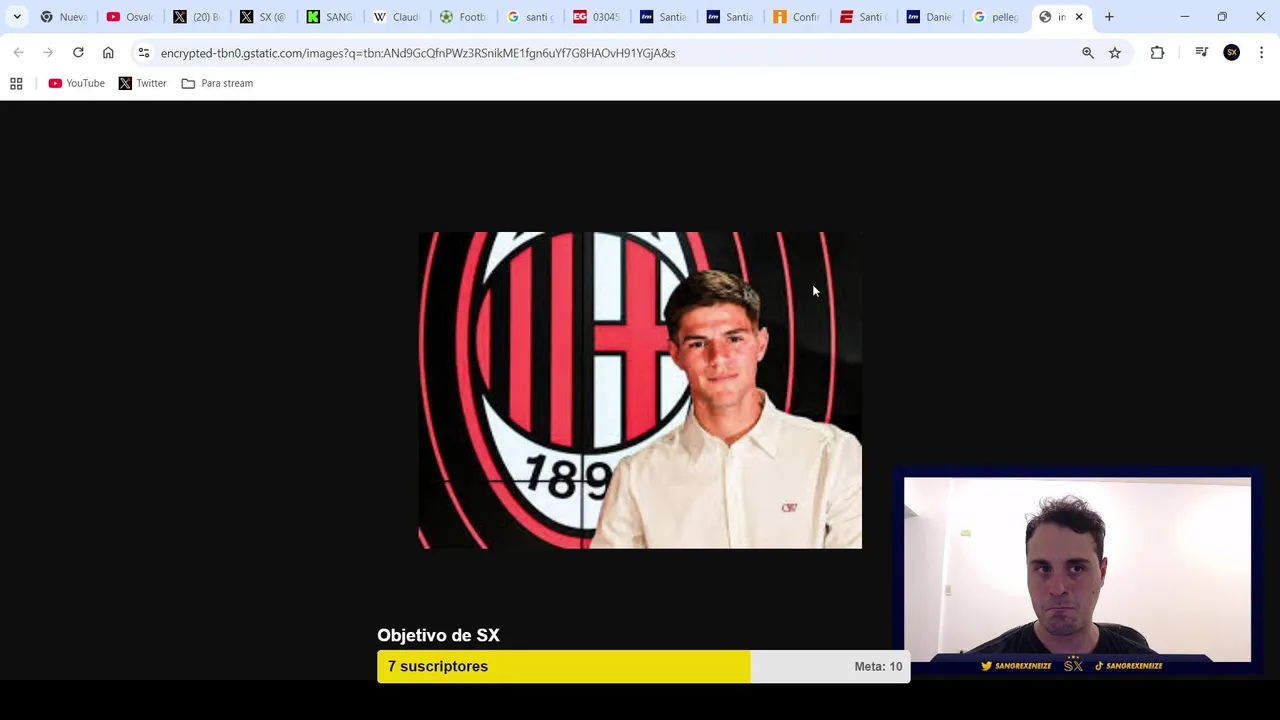Click the webcam overlay video
1280x720 pixels.
(x=1077, y=569)
